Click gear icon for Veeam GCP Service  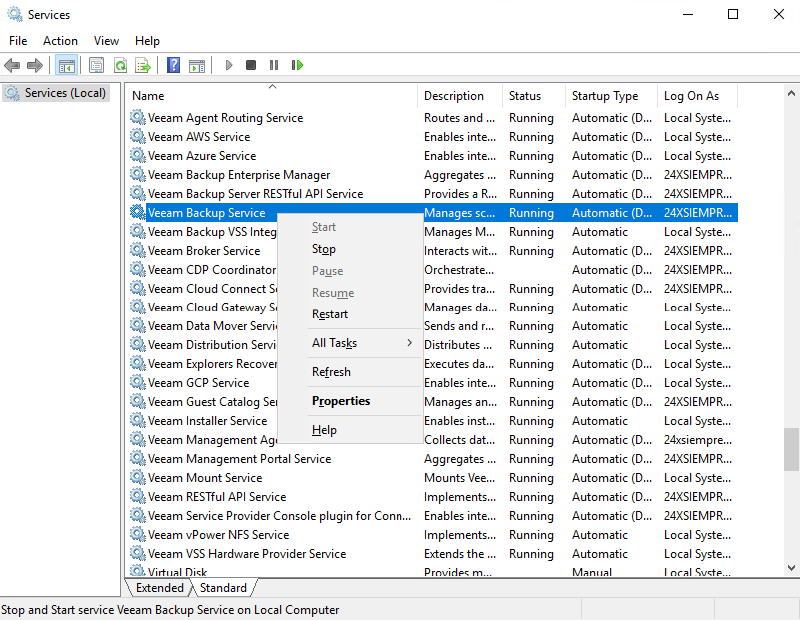click(x=137, y=382)
